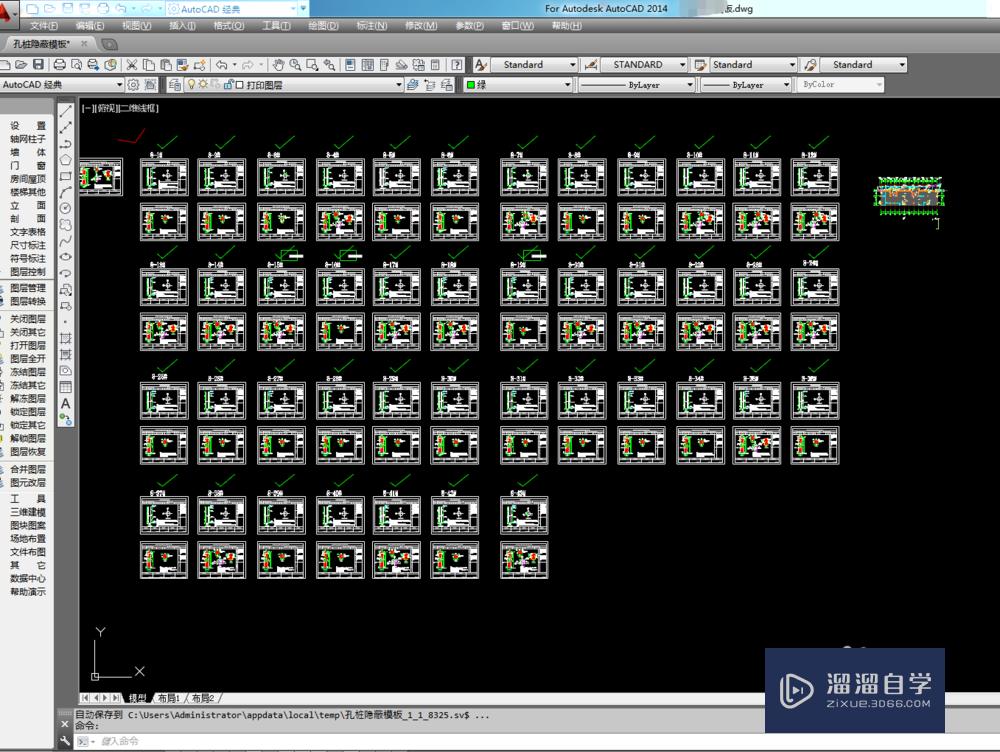The height and width of the screenshot is (752, 1000).
Task: Click the Zoom Window icon
Action: pos(312,64)
